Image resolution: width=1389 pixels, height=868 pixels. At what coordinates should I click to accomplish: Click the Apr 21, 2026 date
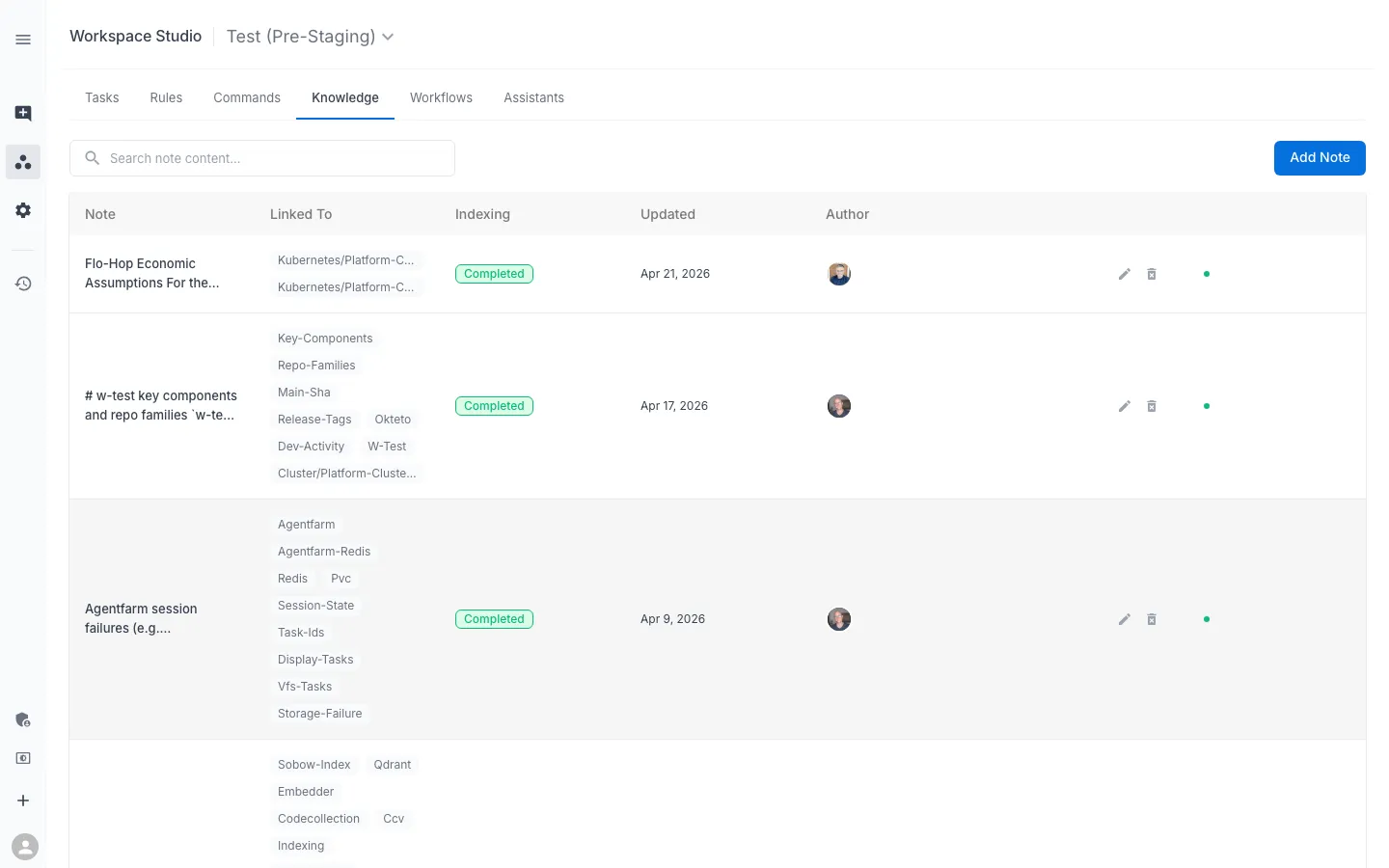point(675,274)
